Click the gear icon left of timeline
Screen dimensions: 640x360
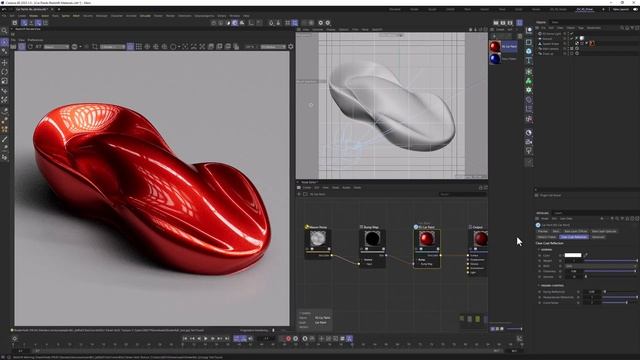point(15,338)
